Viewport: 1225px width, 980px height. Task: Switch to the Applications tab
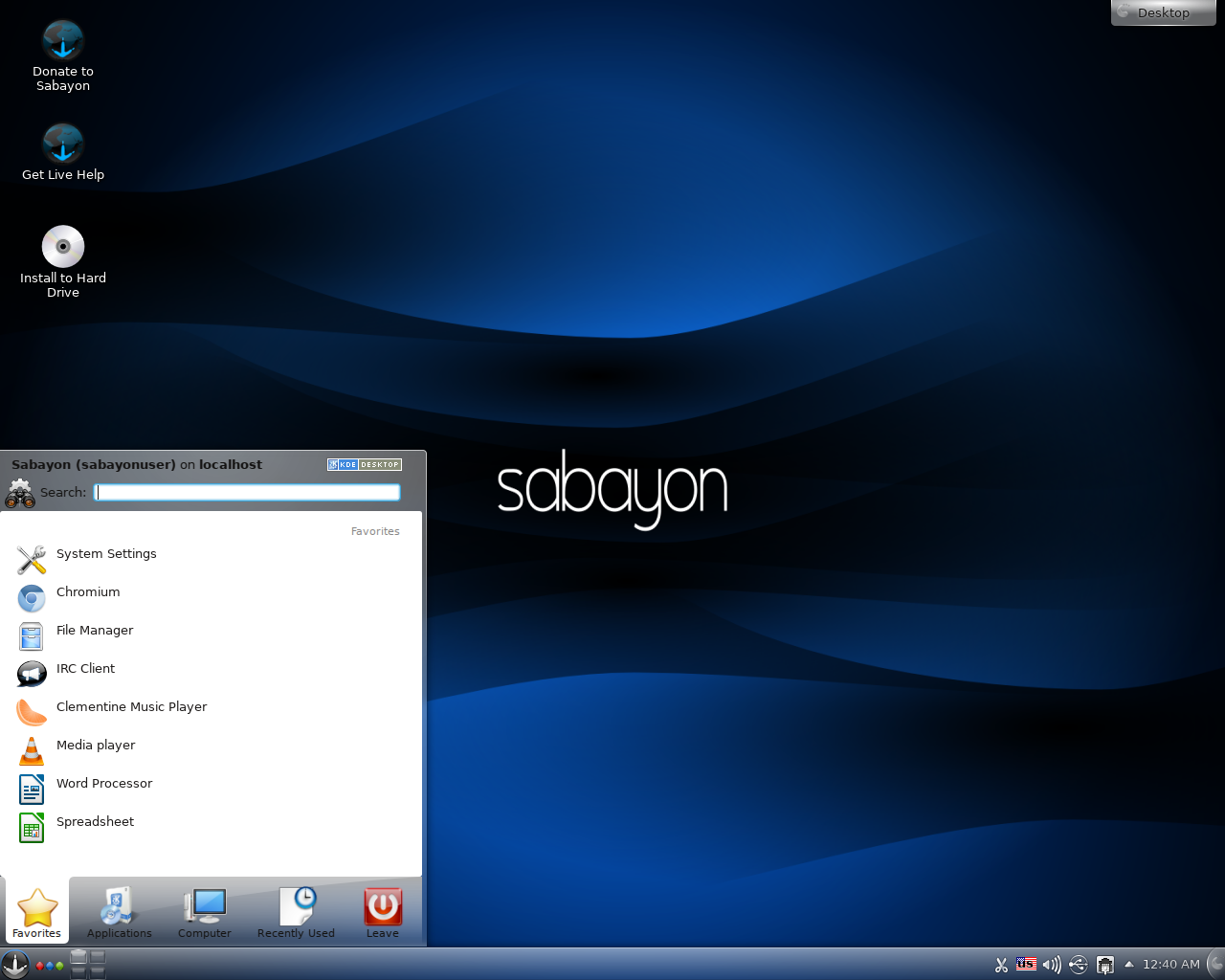(118, 910)
